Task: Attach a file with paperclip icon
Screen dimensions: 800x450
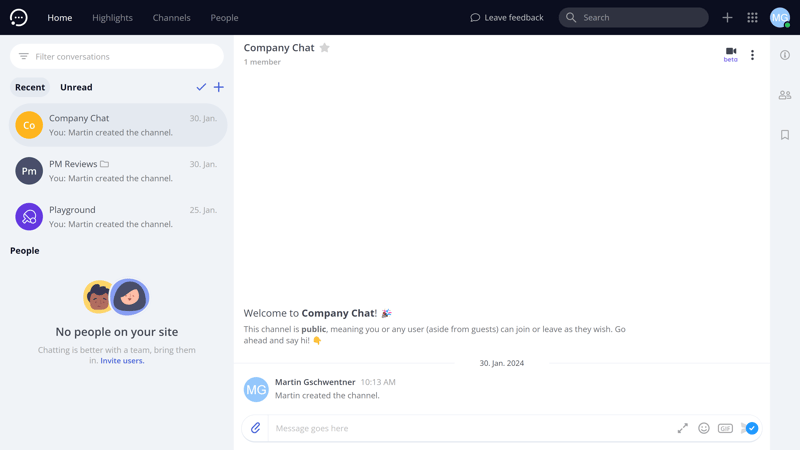Action: click(255, 428)
